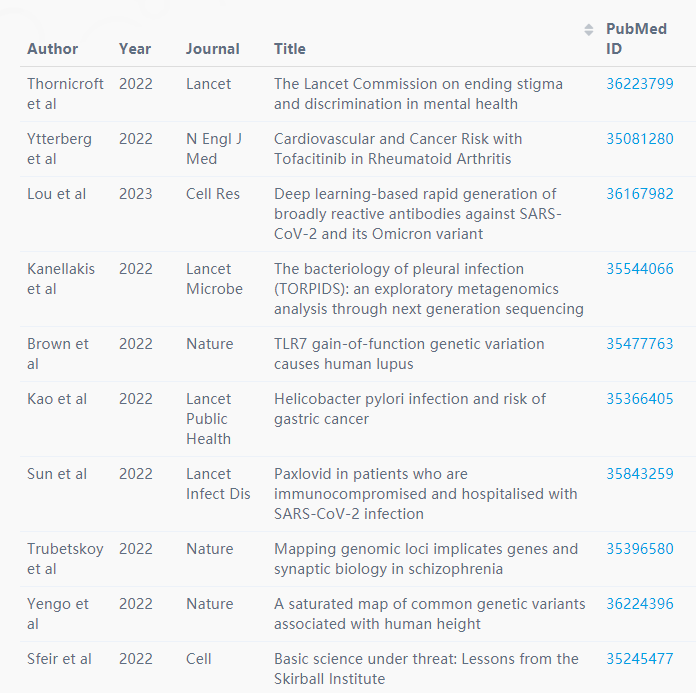Open PubMed link 35544066

coord(640,269)
